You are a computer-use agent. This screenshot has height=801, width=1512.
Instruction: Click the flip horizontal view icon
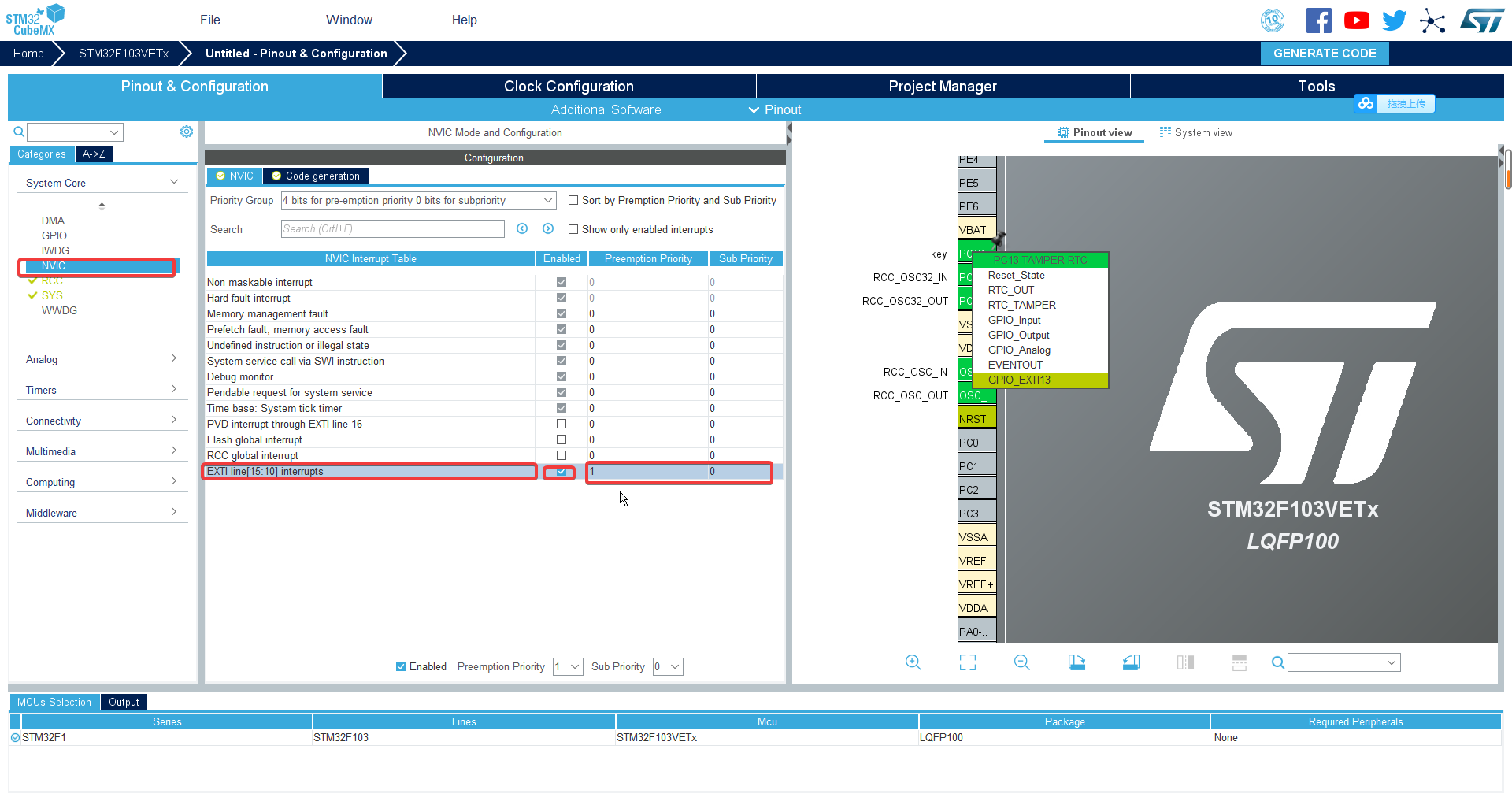1185,662
